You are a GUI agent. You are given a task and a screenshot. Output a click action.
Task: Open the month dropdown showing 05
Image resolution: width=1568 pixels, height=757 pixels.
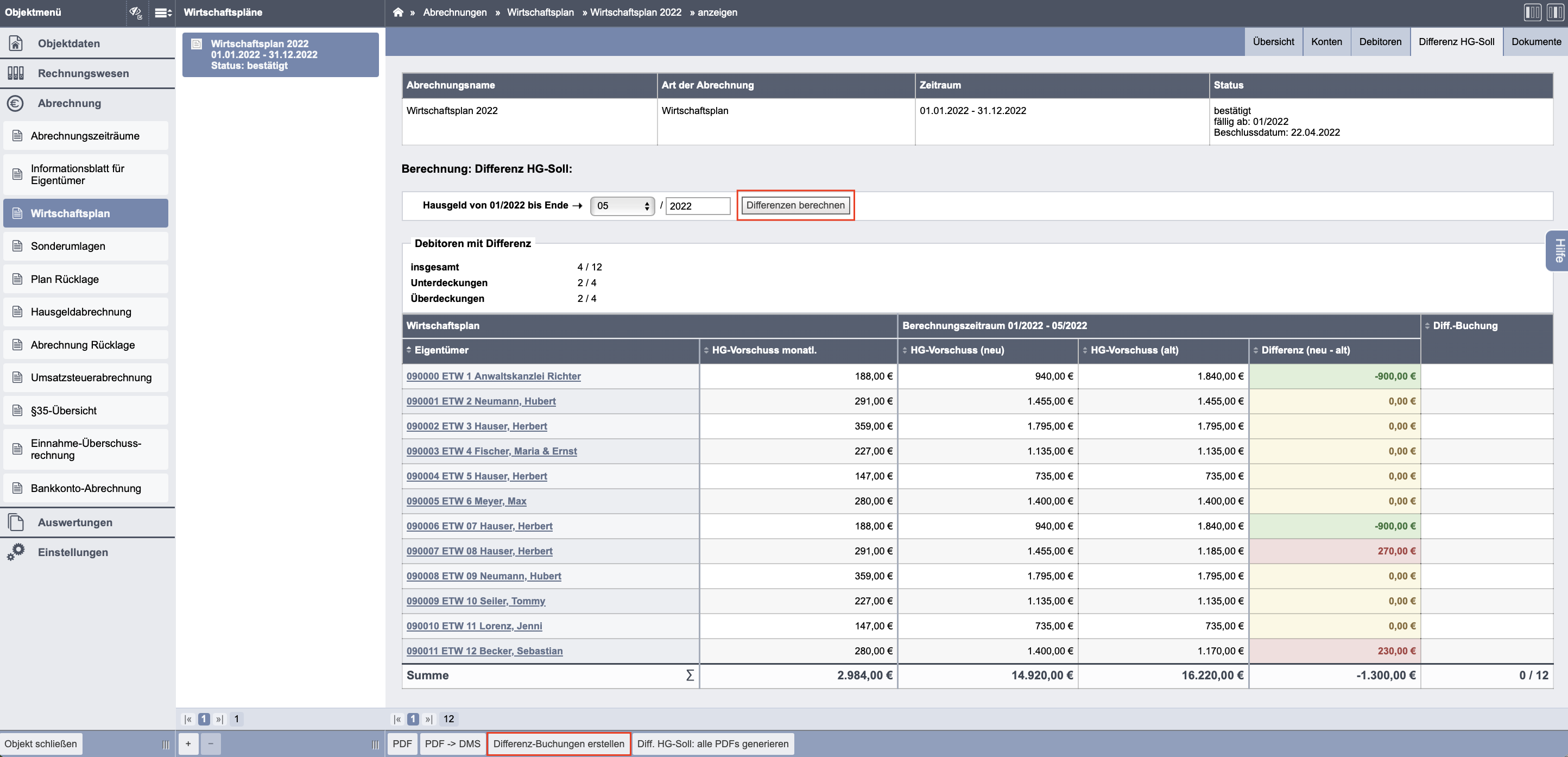coord(622,206)
